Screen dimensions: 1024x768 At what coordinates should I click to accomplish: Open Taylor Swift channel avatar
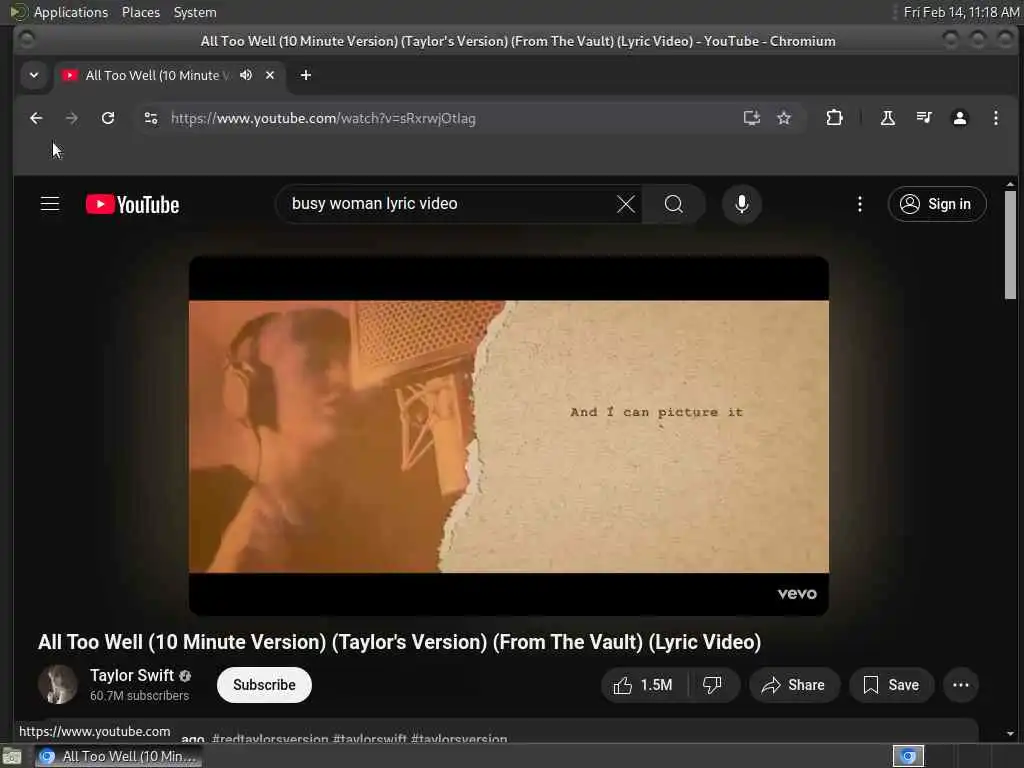coord(57,684)
